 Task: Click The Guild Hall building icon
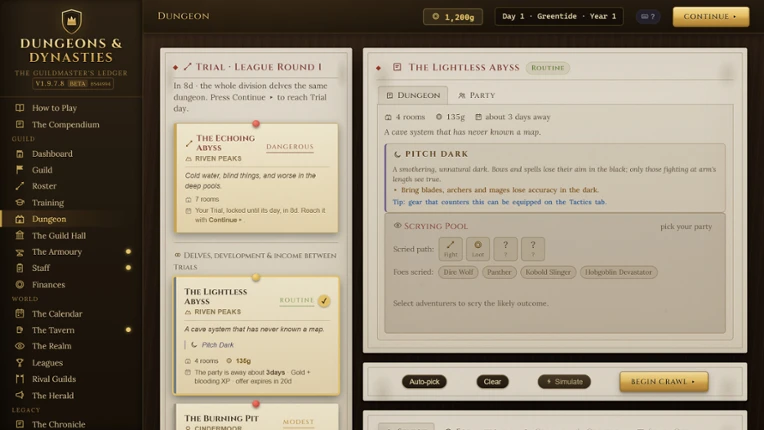[x=19, y=235]
